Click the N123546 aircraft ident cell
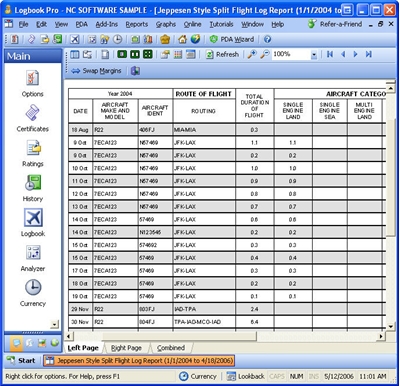The height and width of the screenshot is (386, 400). [155, 232]
